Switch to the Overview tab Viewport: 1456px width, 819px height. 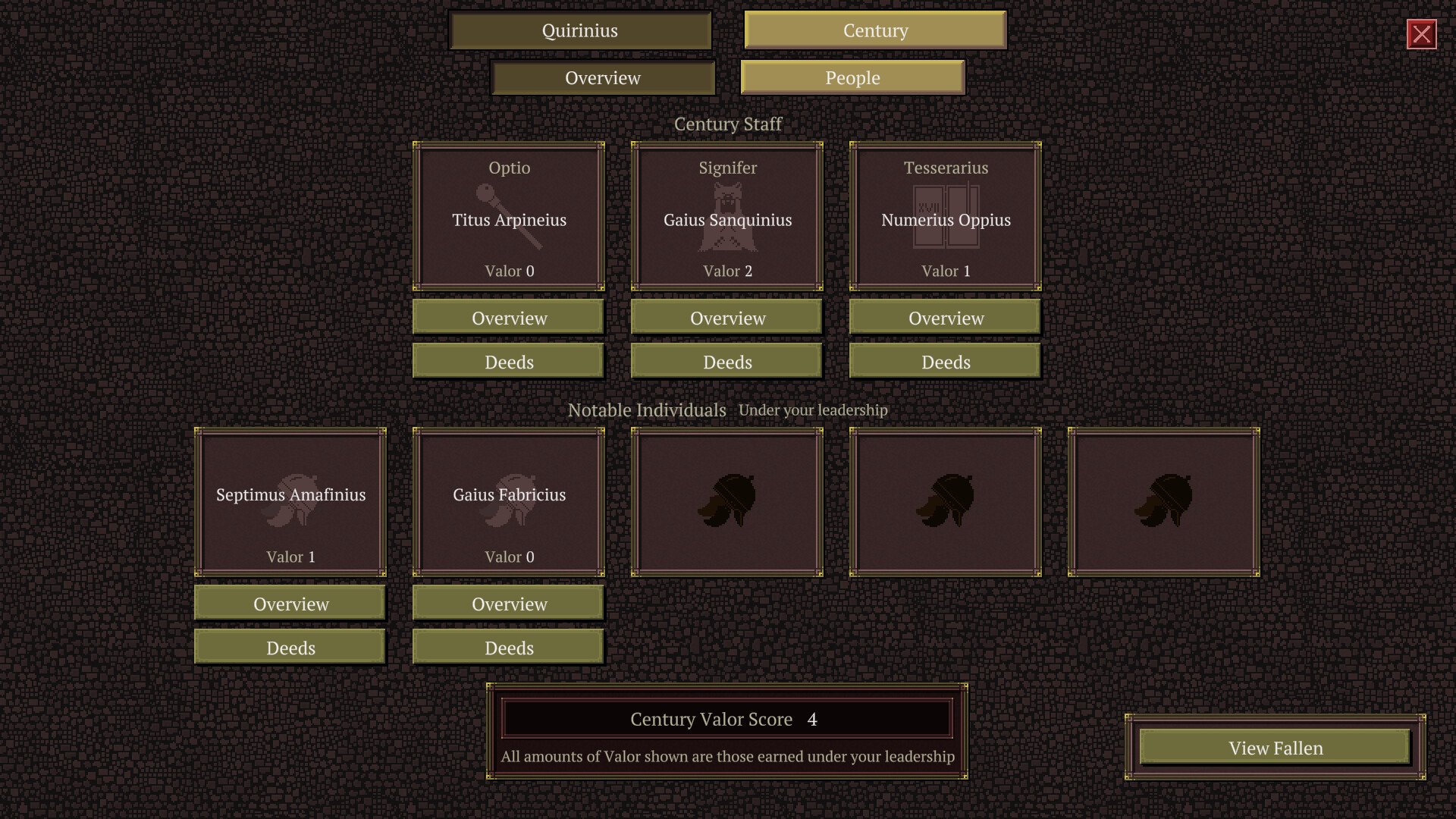click(603, 78)
